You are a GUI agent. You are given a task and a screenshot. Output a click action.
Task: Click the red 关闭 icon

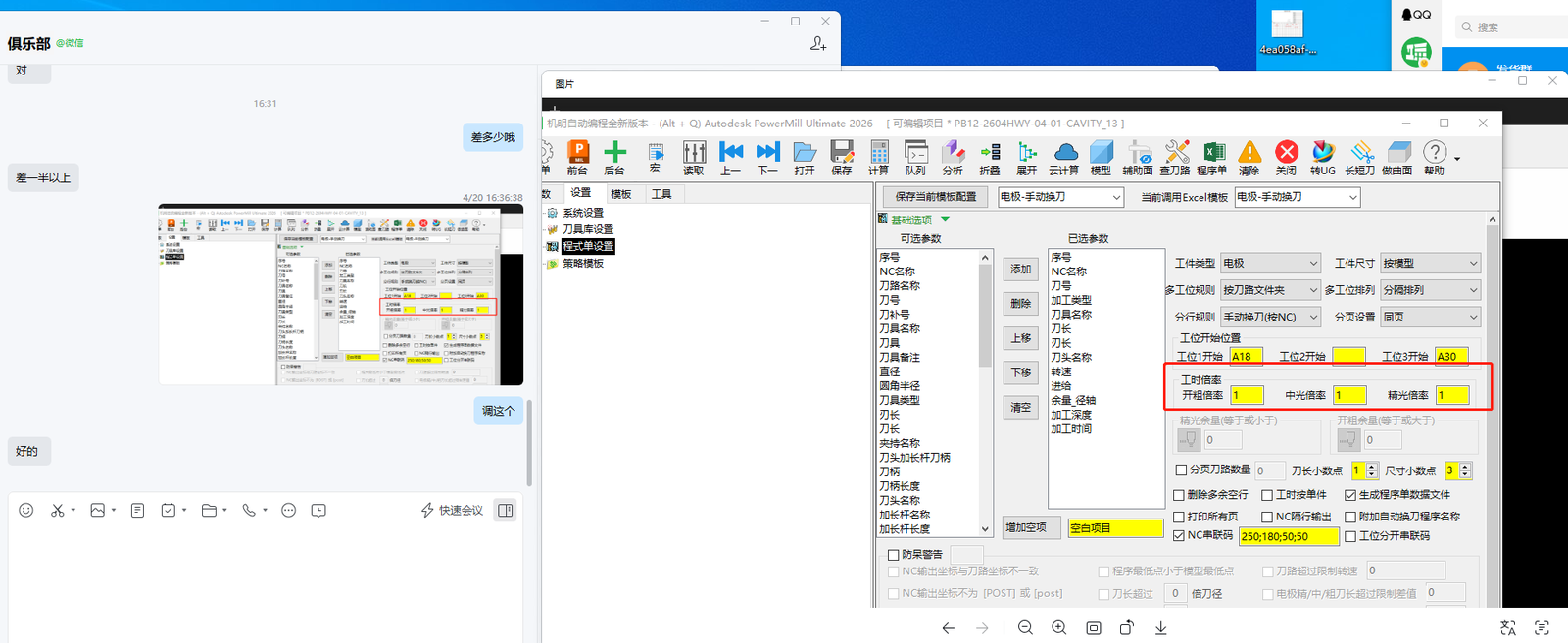(x=1287, y=157)
